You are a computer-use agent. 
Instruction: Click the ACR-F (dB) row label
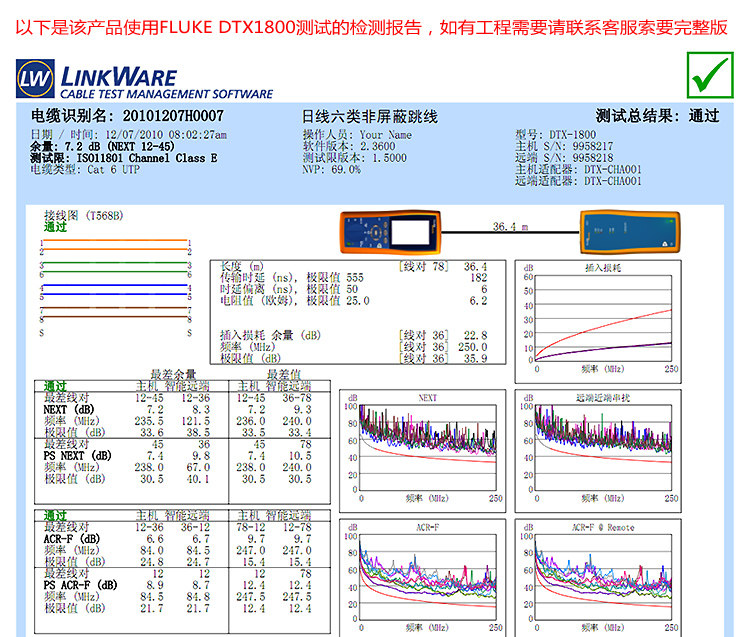[71, 539]
